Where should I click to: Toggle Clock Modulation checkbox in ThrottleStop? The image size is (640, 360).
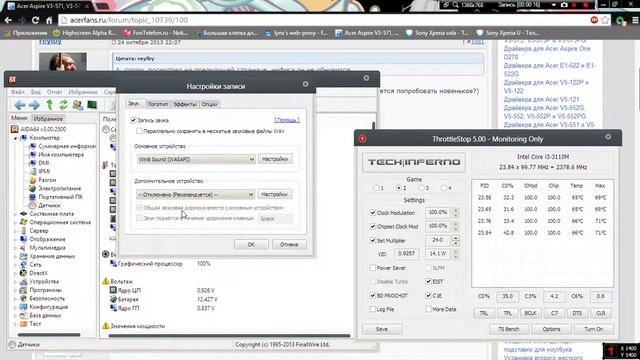click(373, 213)
